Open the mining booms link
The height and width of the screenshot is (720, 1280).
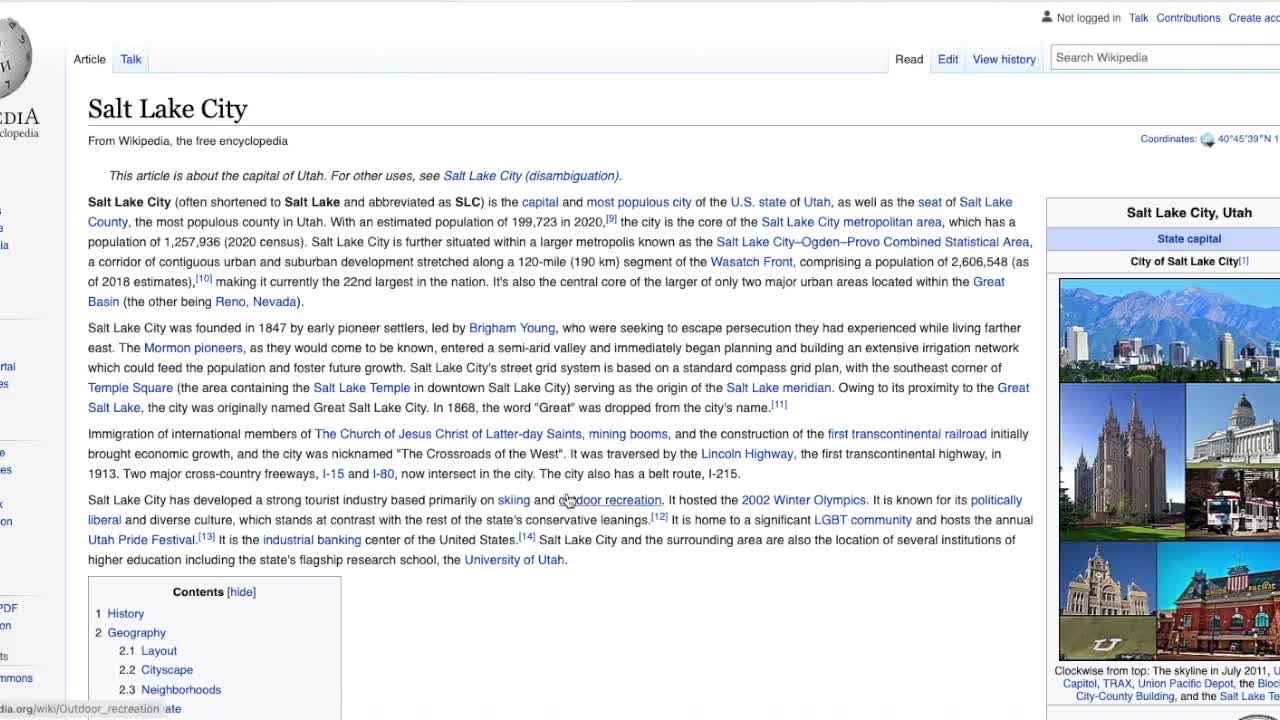pyautogui.click(x=628, y=434)
